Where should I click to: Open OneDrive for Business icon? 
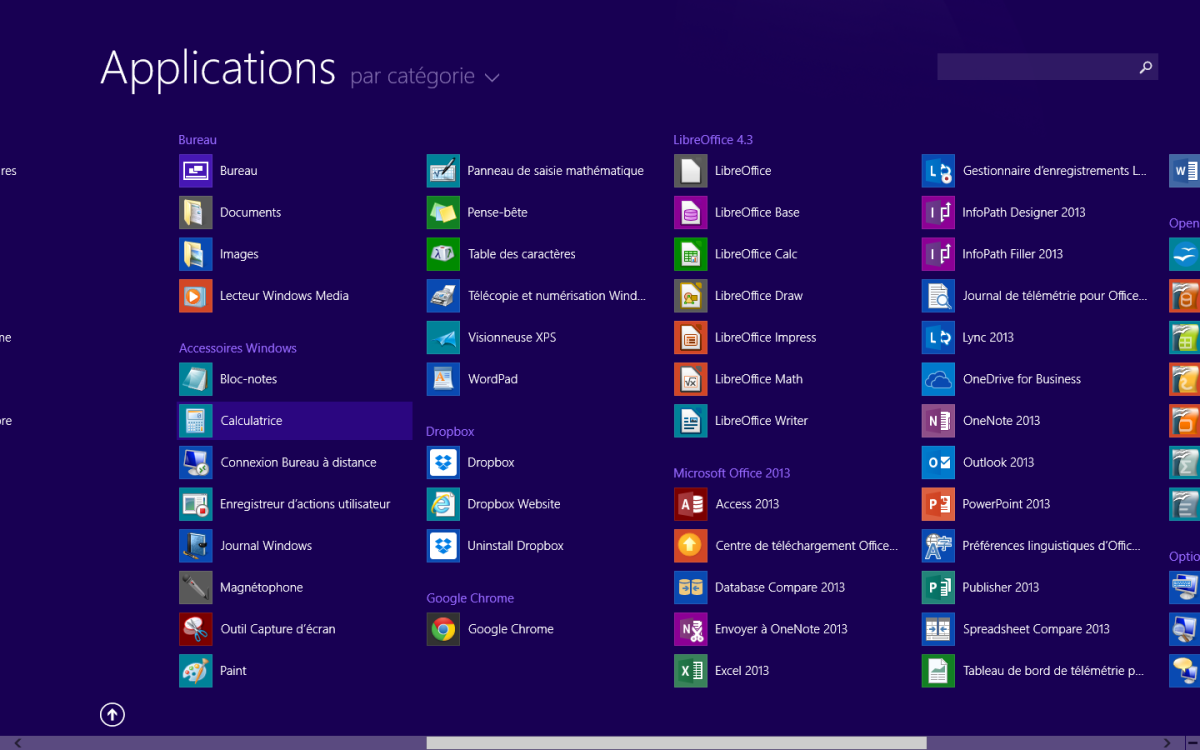tap(938, 379)
